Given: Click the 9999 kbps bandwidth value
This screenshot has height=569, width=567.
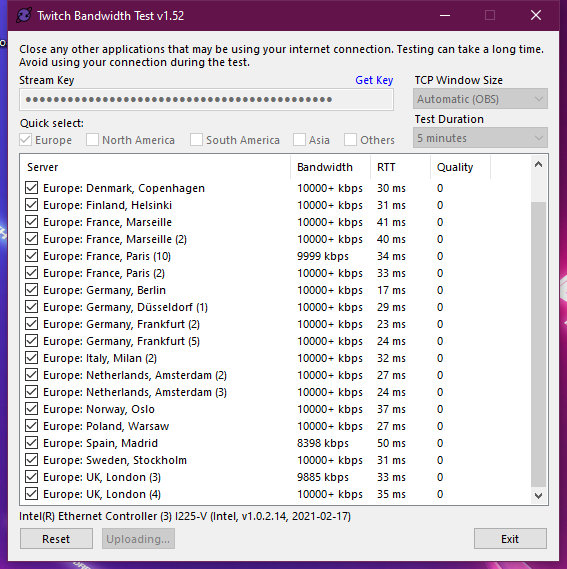Looking at the screenshot, I should pyautogui.click(x=323, y=256).
